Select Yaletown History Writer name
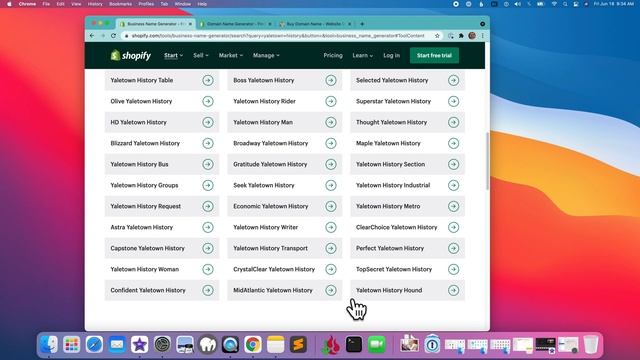The height and width of the screenshot is (360, 640). click(265, 227)
